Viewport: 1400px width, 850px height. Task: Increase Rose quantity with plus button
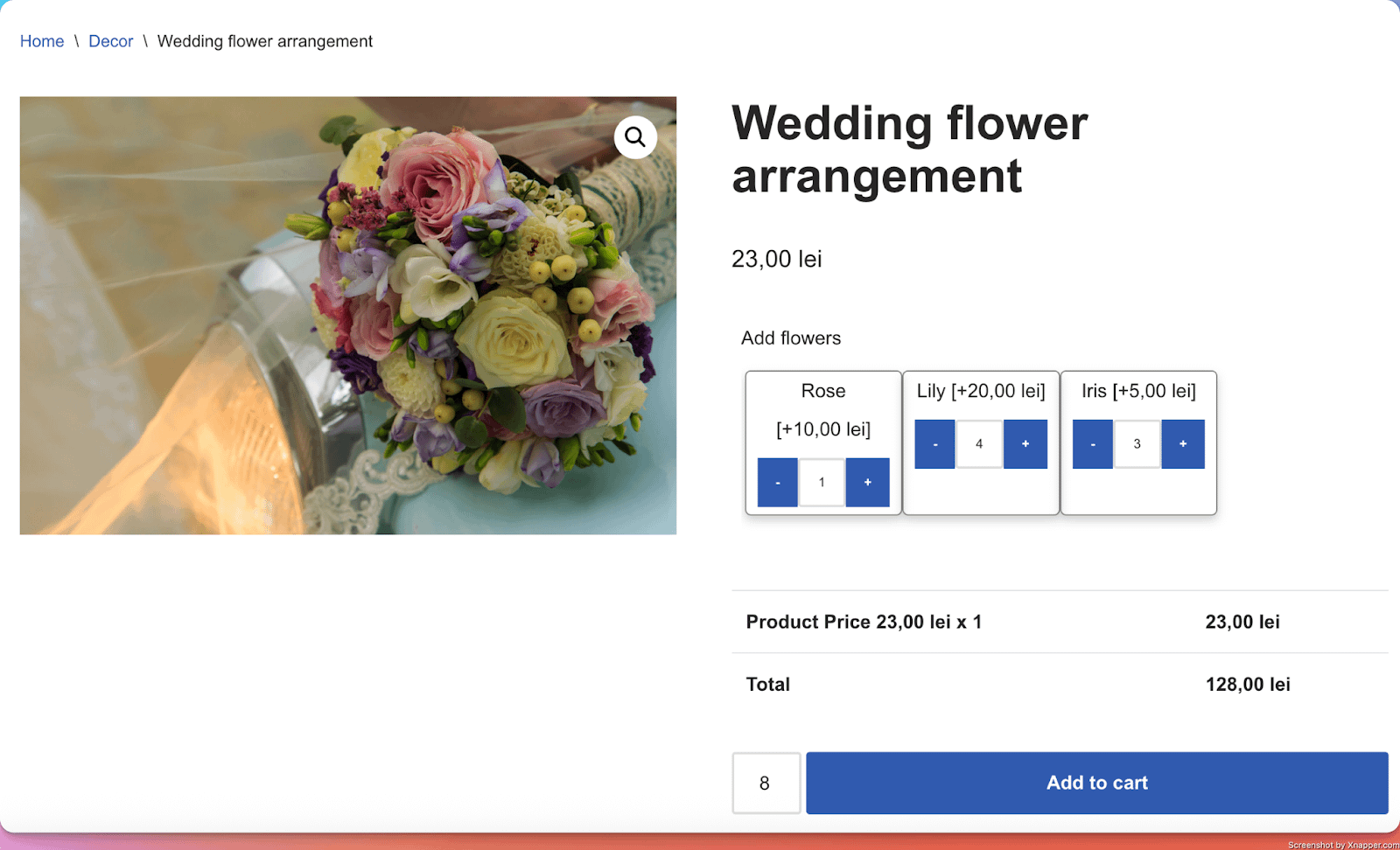(x=867, y=482)
